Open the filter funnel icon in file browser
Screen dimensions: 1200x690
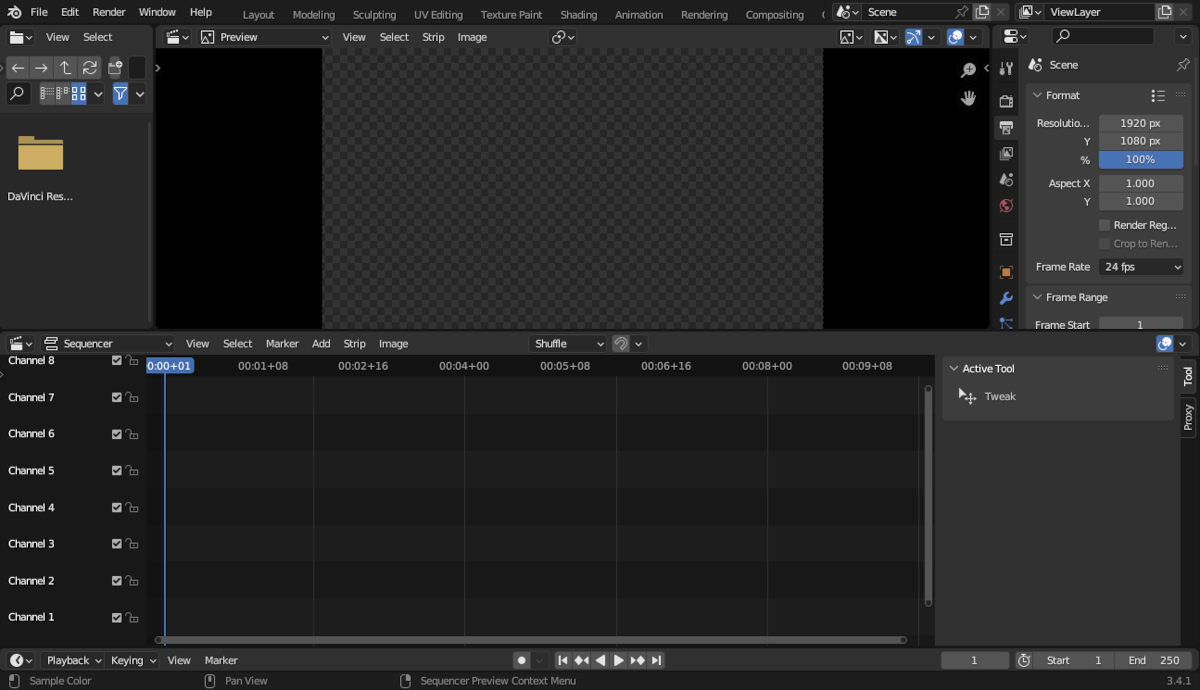[x=120, y=93]
